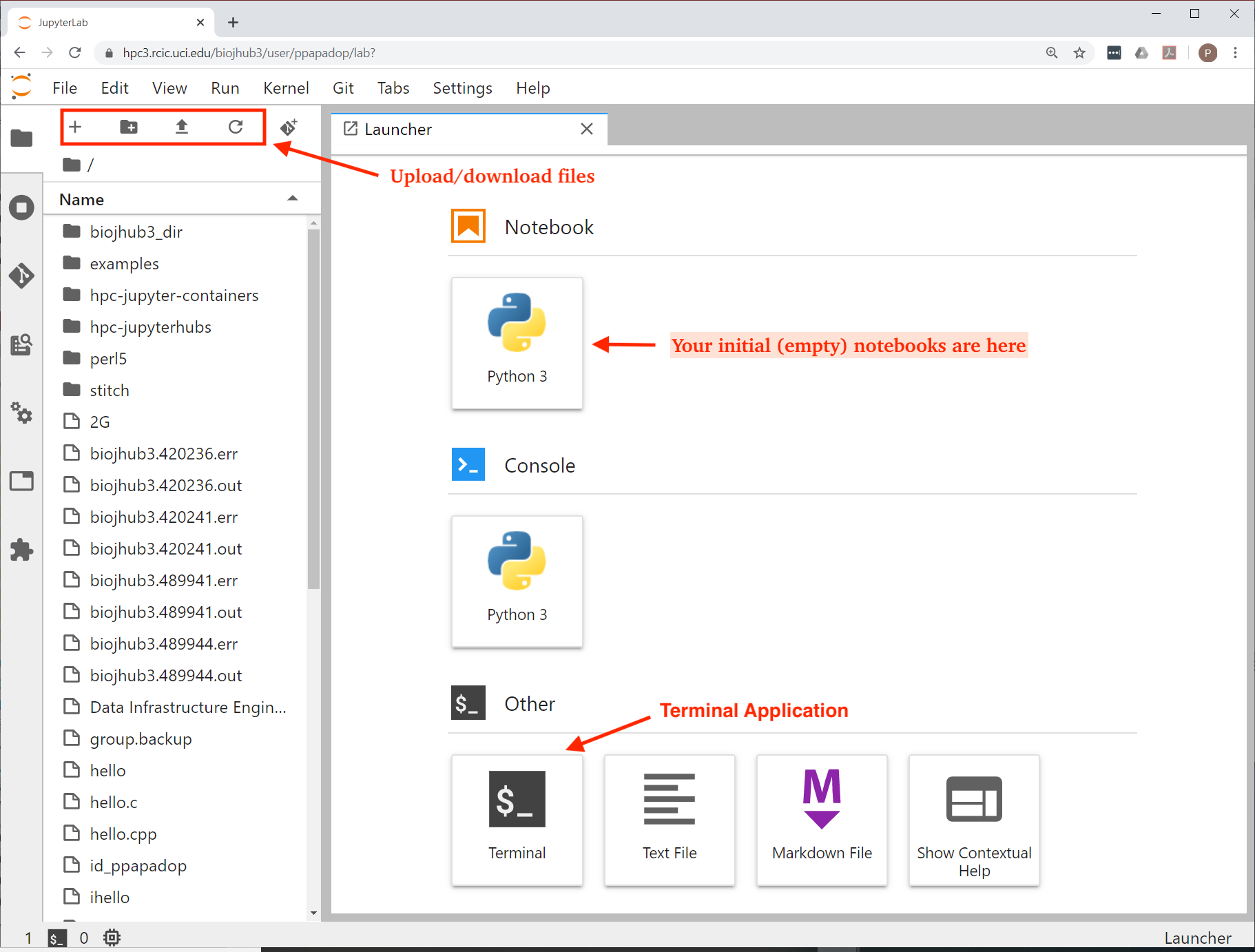Select biojhub3.420241.out file
1255x952 pixels.
coord(175,548)
